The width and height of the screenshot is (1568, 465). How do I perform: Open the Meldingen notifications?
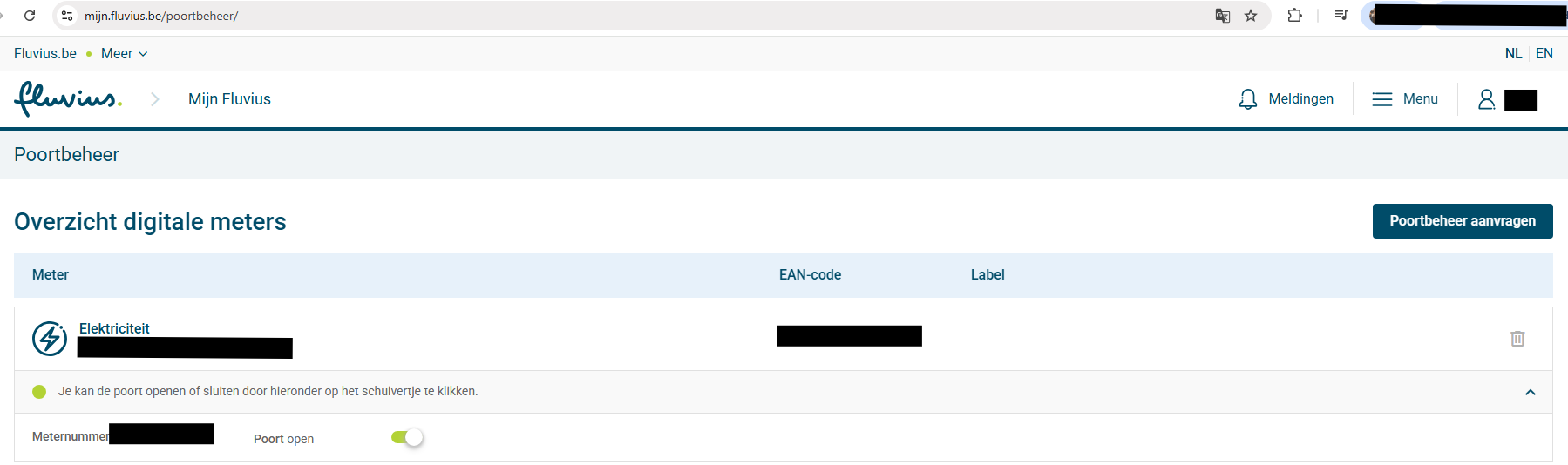[1300, 99]
